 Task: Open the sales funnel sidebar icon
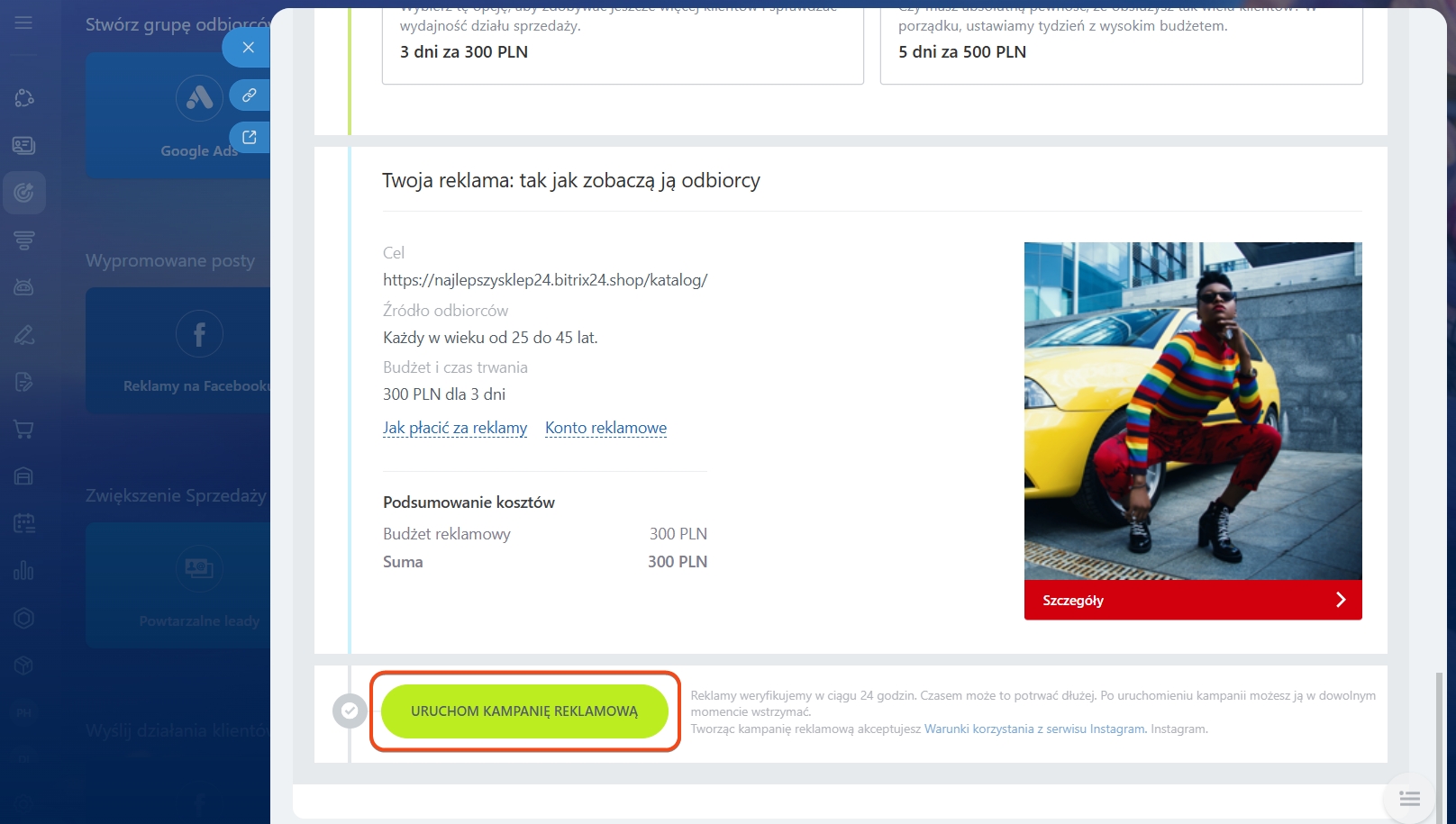24,240
